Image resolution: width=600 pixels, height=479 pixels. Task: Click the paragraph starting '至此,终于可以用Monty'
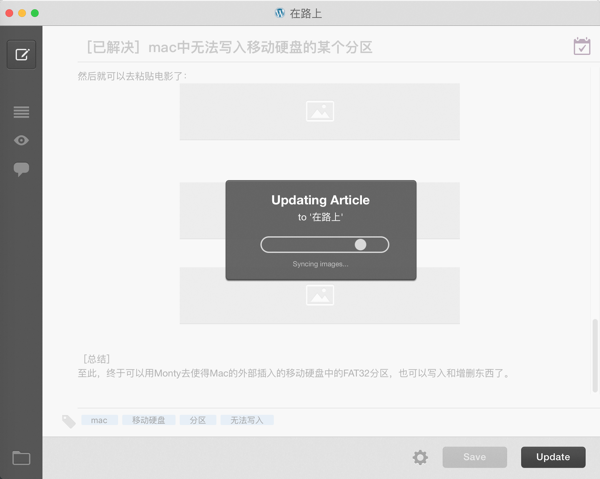pos(294,373)
